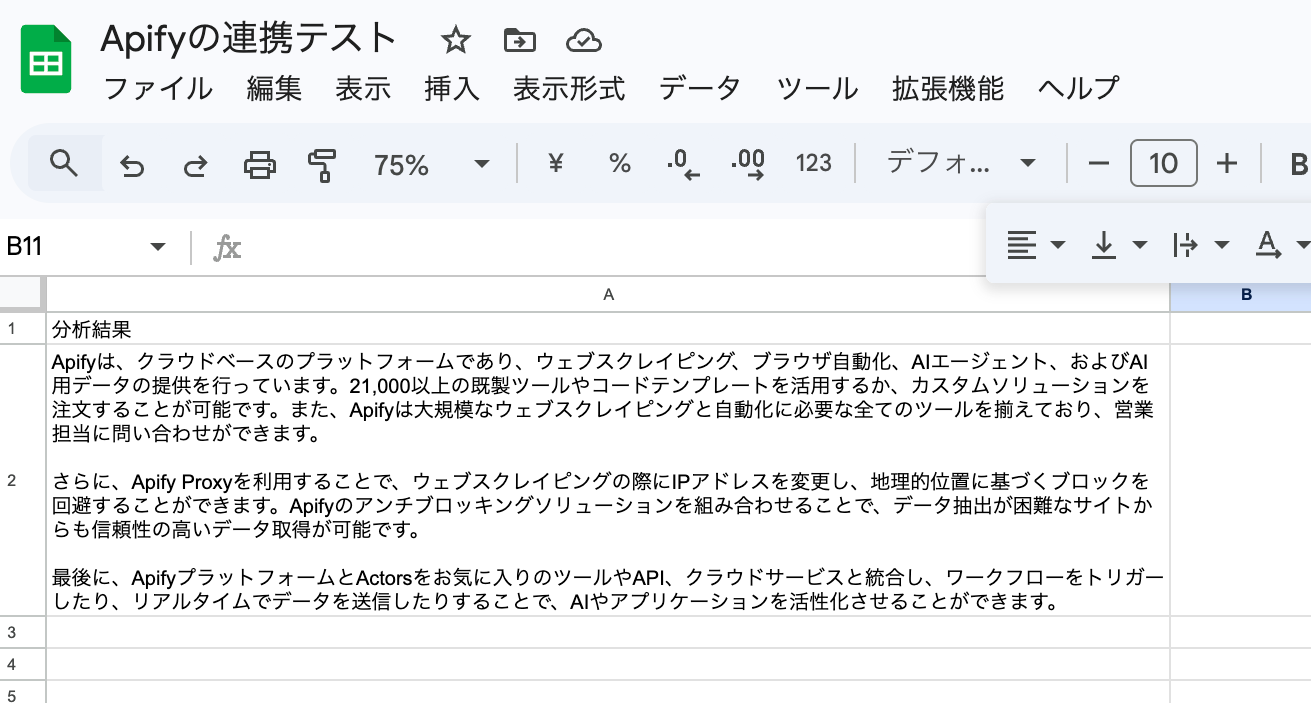The image size is (1311, 703).
Task: Increase decimal places
Action: [748, 164]
